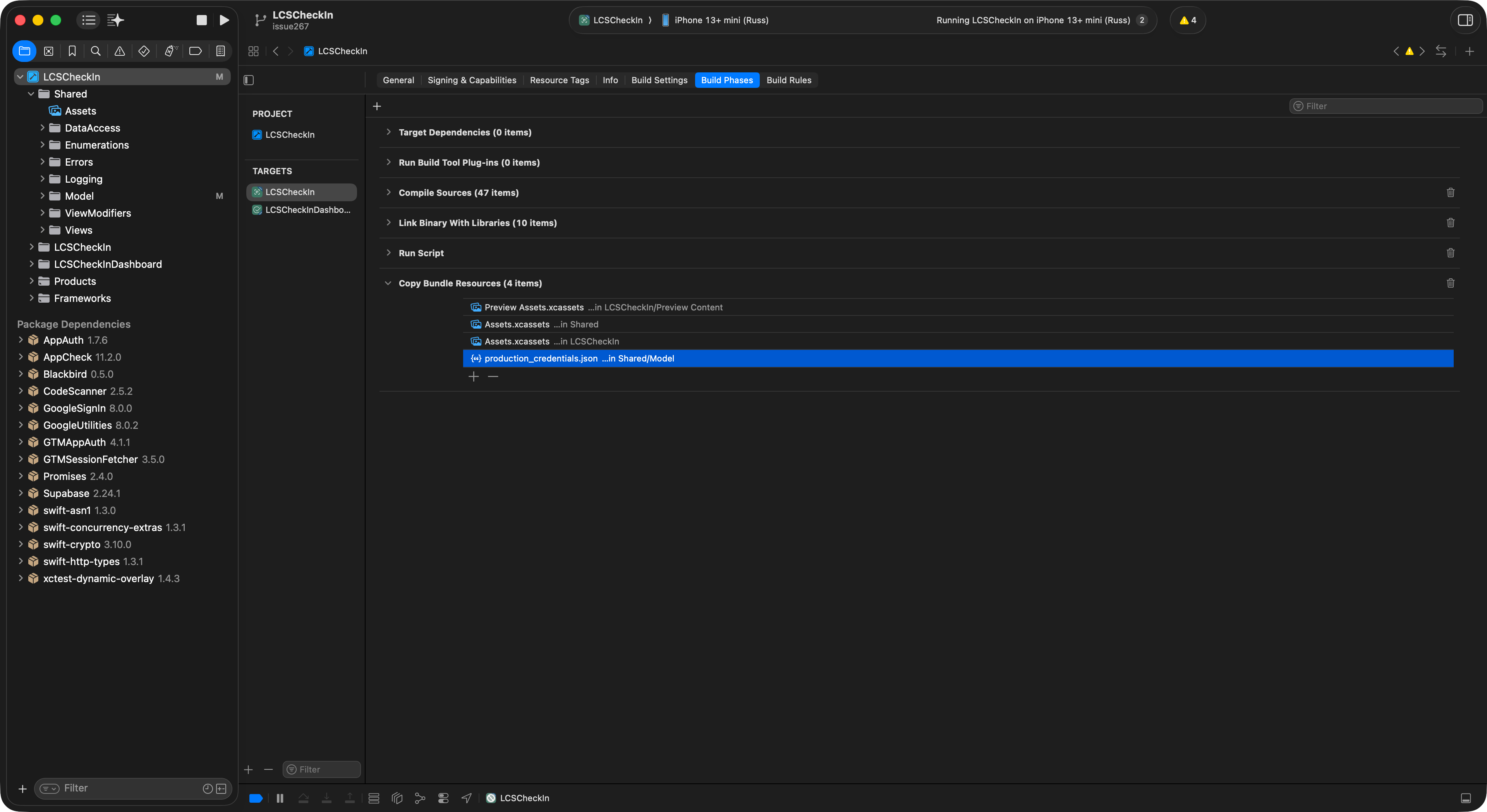Open the Find navigator magnifier icon
Viewport: 1487px width, 812px height.
(96, 51)
